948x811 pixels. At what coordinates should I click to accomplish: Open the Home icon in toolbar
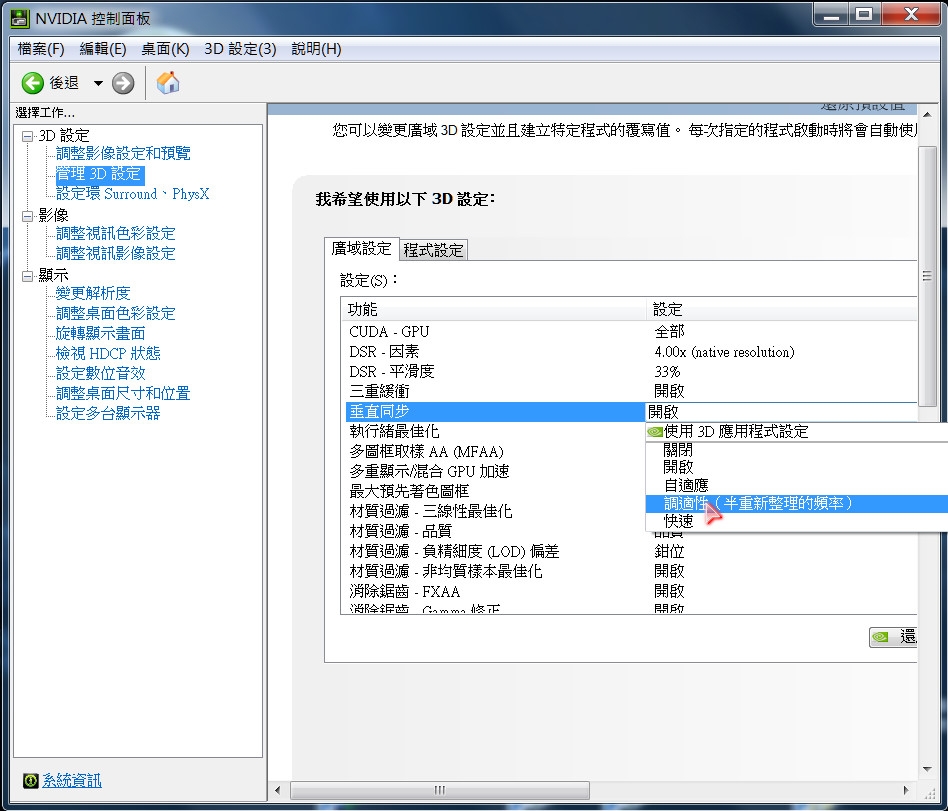click(x=168, y=83)
